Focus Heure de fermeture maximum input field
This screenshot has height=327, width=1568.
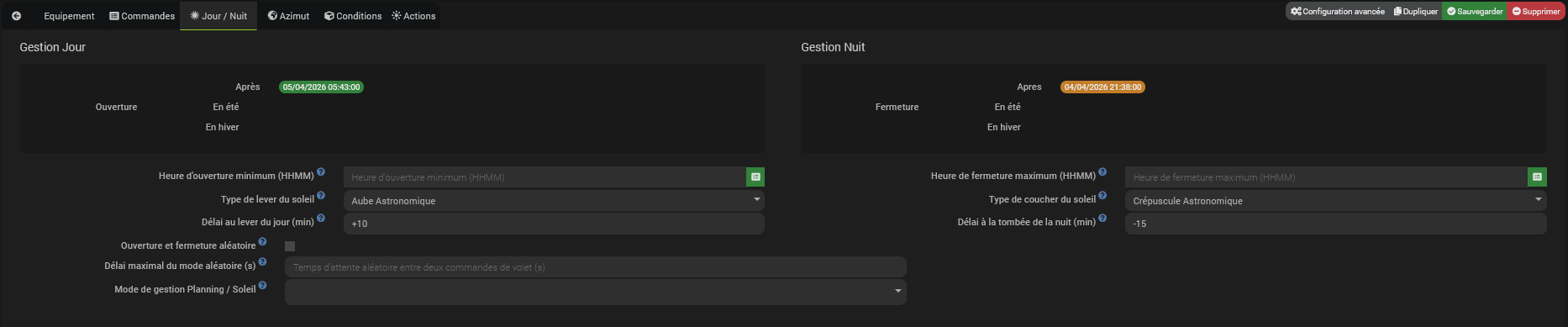click(x=1326, y=177)
